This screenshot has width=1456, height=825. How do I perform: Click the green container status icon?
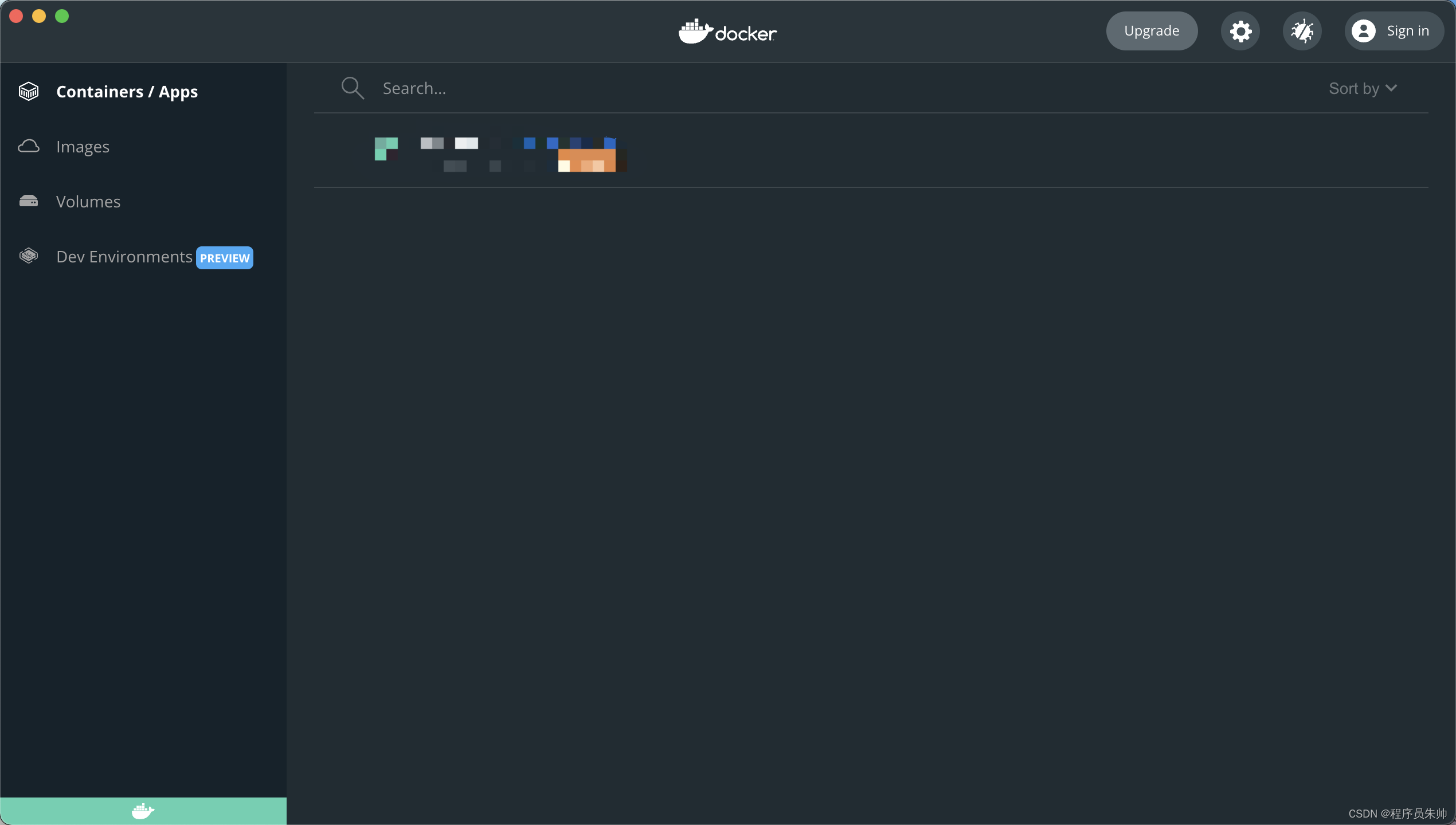click(386, 149)
